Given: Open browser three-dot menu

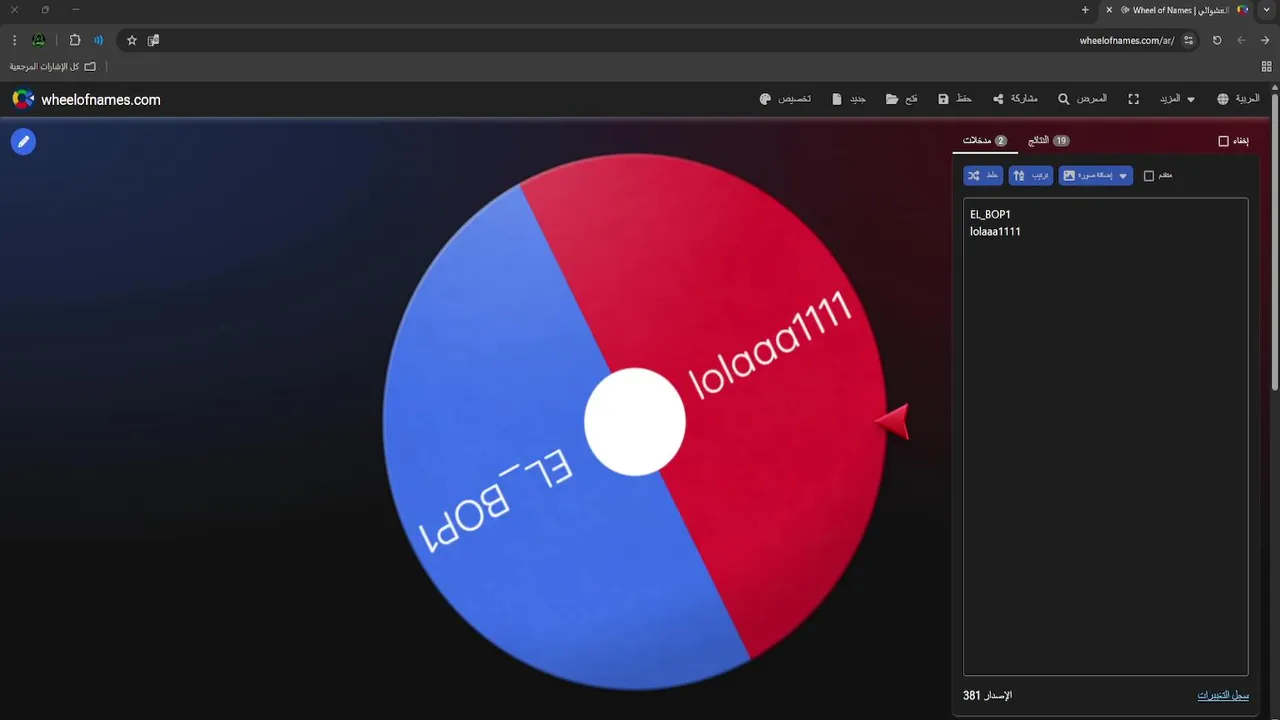Looking at the screenshot, I should (14, 40).
